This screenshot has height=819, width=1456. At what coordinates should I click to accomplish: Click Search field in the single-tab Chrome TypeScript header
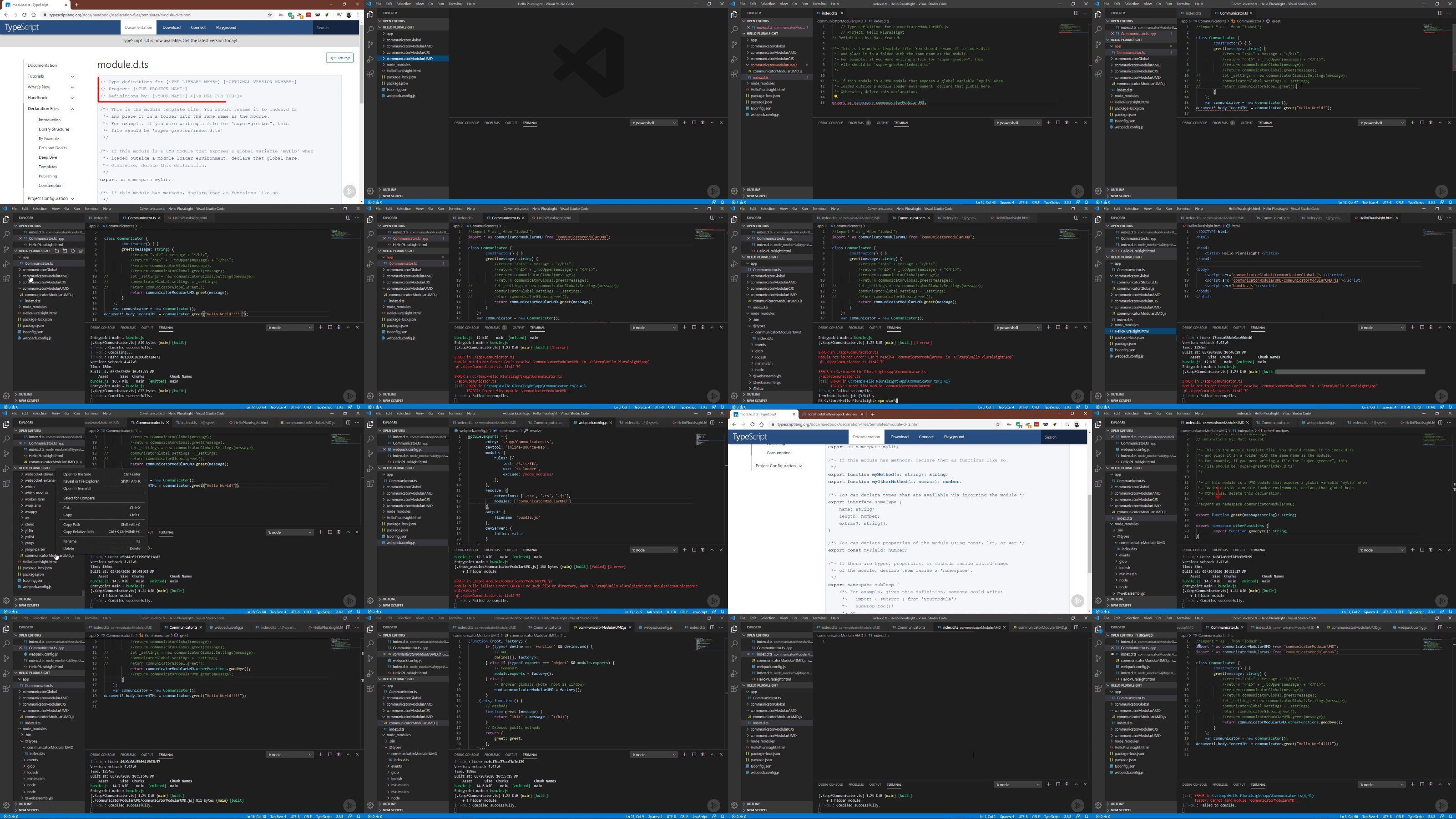(335, 27)
